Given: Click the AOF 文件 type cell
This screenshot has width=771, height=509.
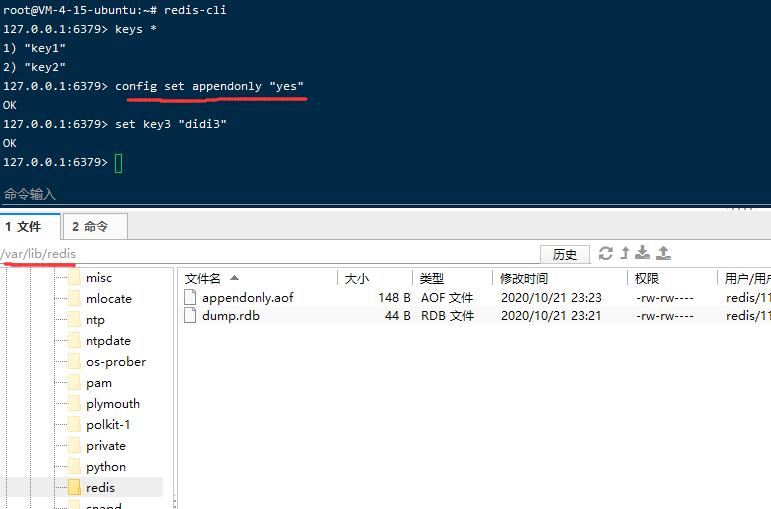Looking at the screenshot, I should (447, 298).
